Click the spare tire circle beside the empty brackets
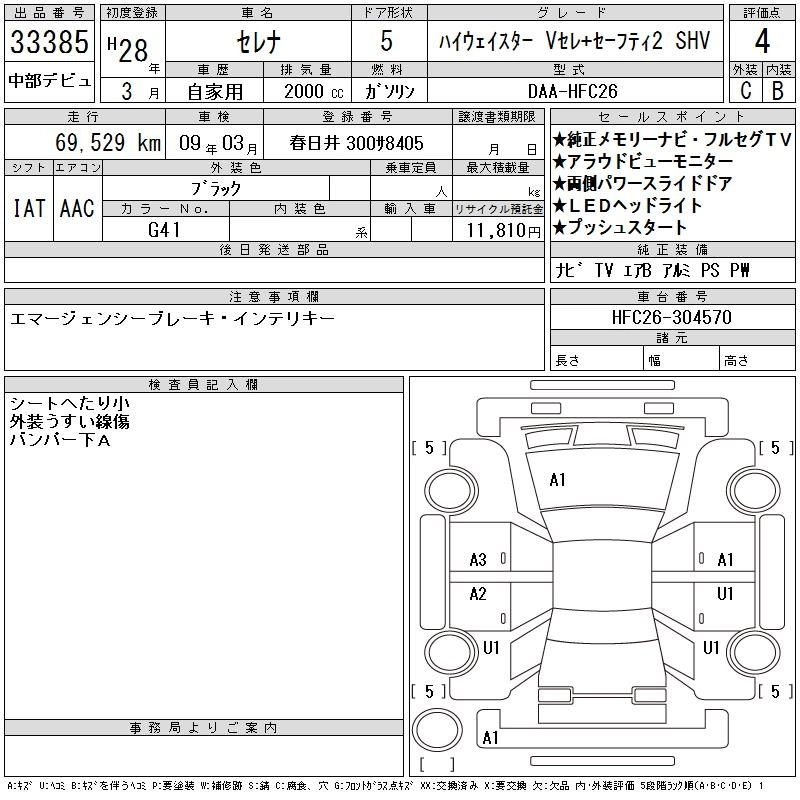This screenshot has height=800, width=800. (x=437, y=730)
